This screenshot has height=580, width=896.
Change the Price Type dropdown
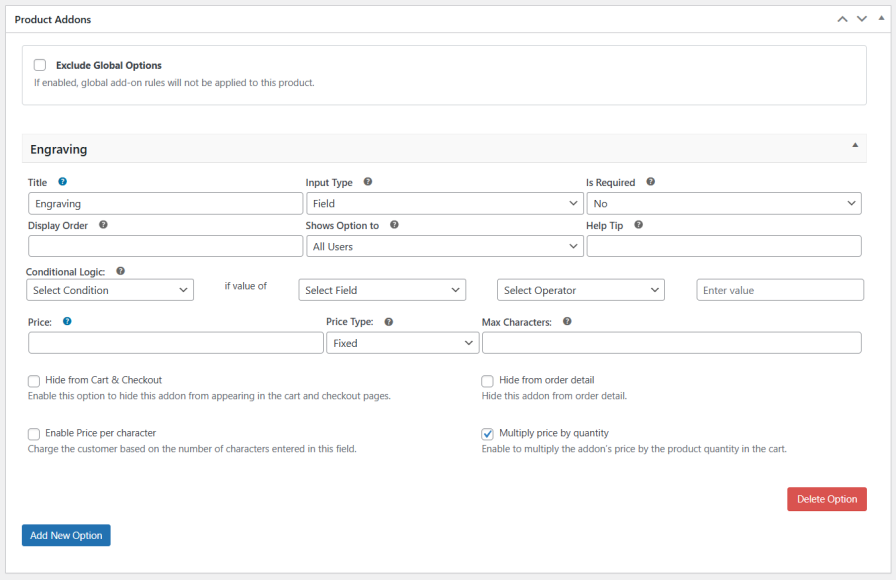point(402,342)
